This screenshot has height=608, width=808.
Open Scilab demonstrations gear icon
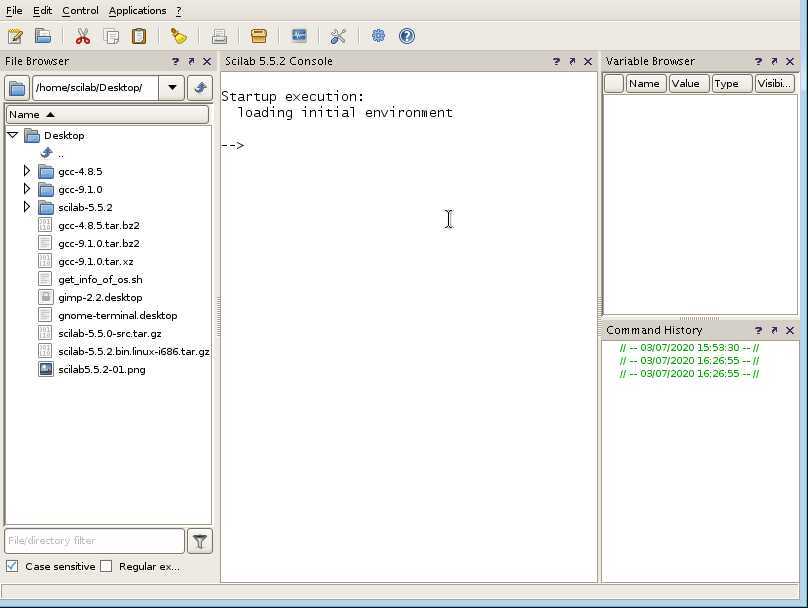378,36
